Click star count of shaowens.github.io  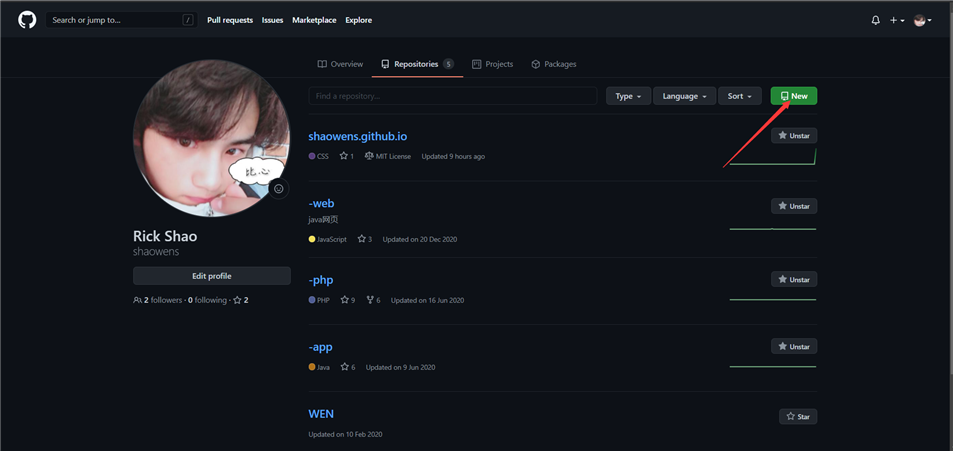point(347,156)
